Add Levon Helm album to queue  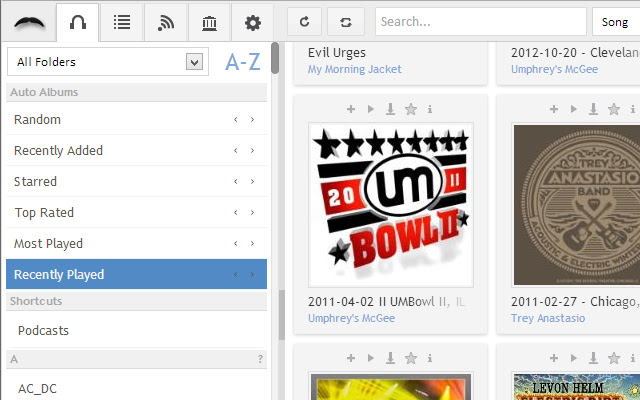coord(554,358)
